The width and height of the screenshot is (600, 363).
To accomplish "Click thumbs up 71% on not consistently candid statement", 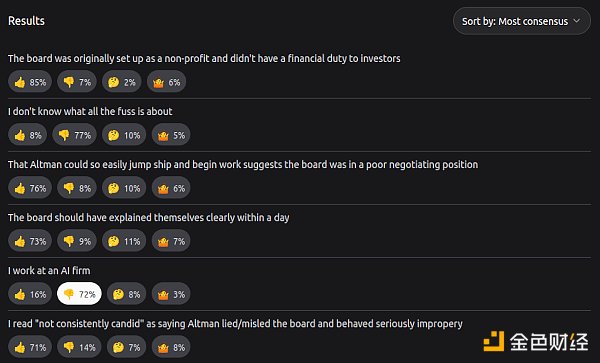I will click(x=30, y=347).
